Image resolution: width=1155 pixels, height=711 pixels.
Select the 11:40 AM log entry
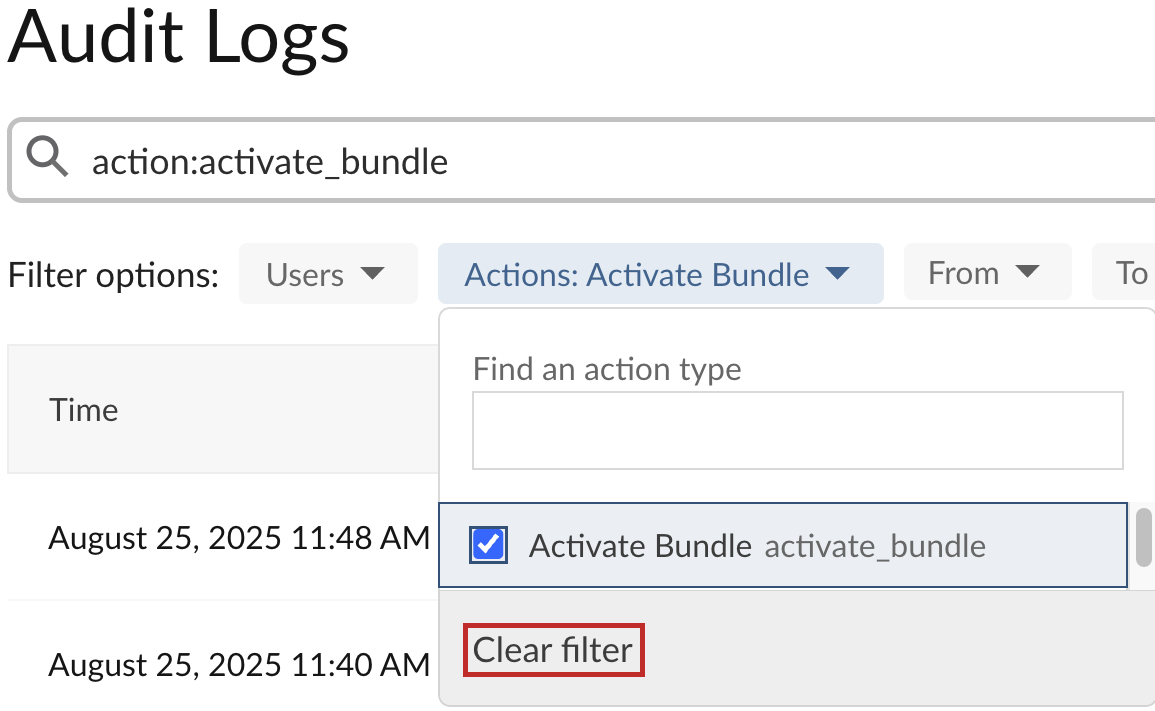pyautogui.click(x=239, y=664)
